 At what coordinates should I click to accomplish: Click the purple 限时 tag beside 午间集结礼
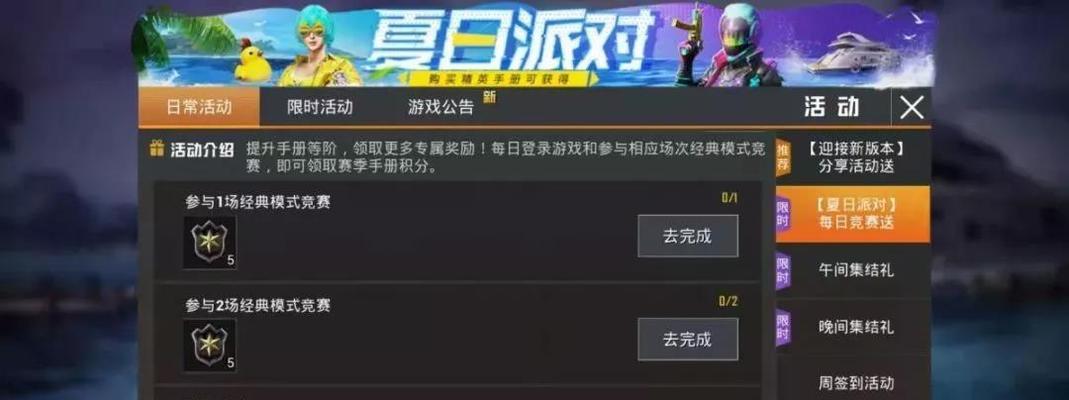pos(783,271)
